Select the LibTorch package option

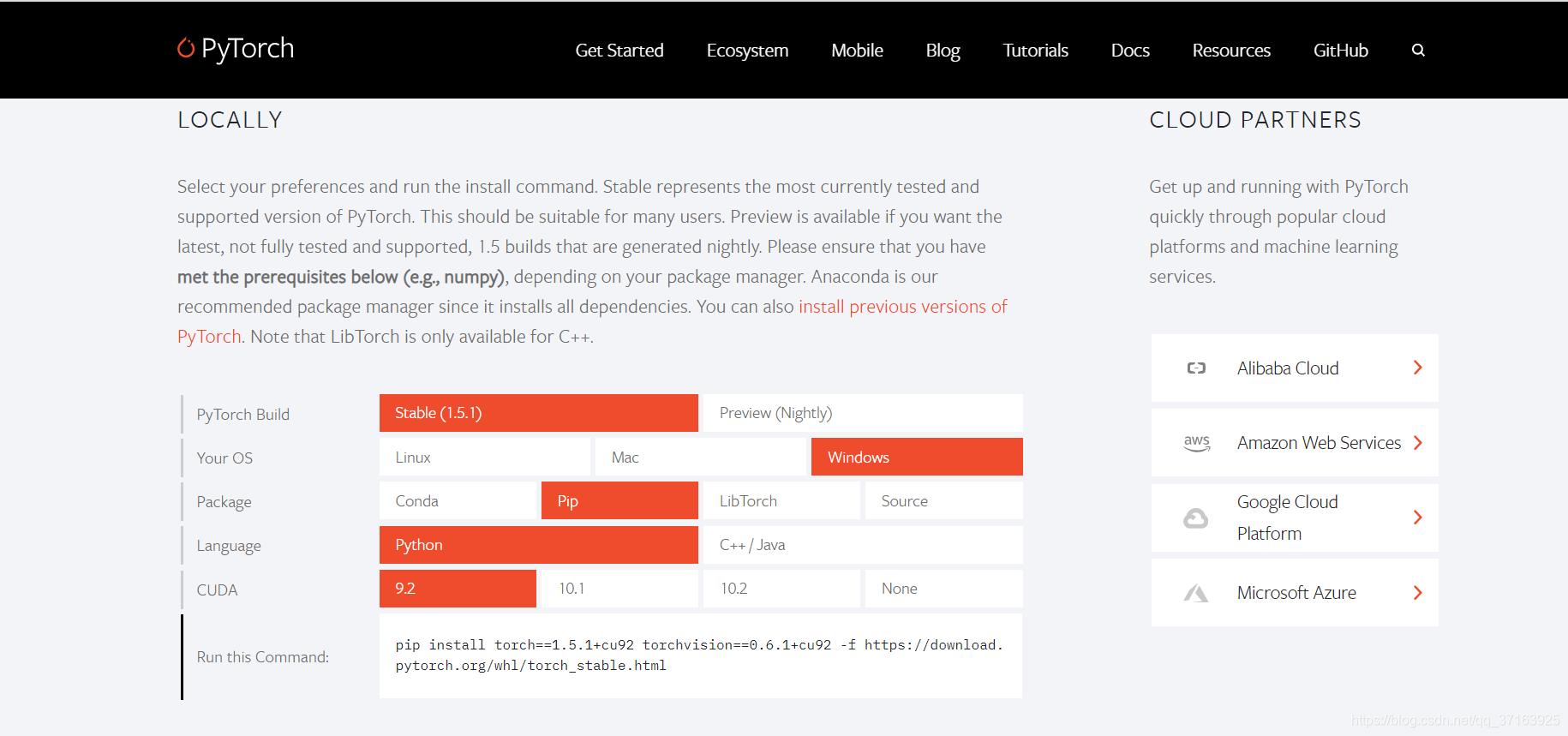(781, 500)
